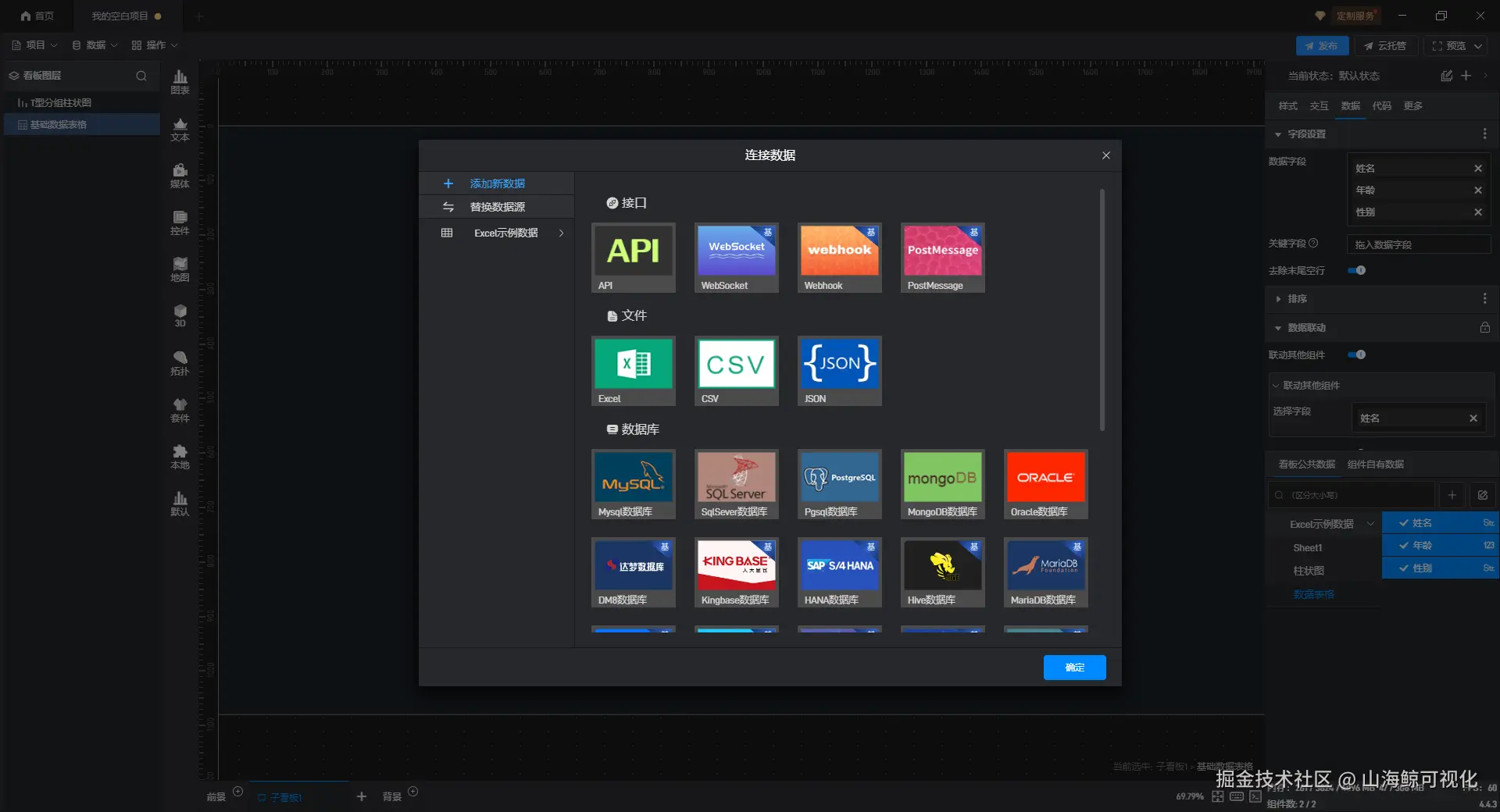Collapse Excel示例数据 in the public data tree
The height and width of the screenshot is (812, 1500).
(1370, 524)
